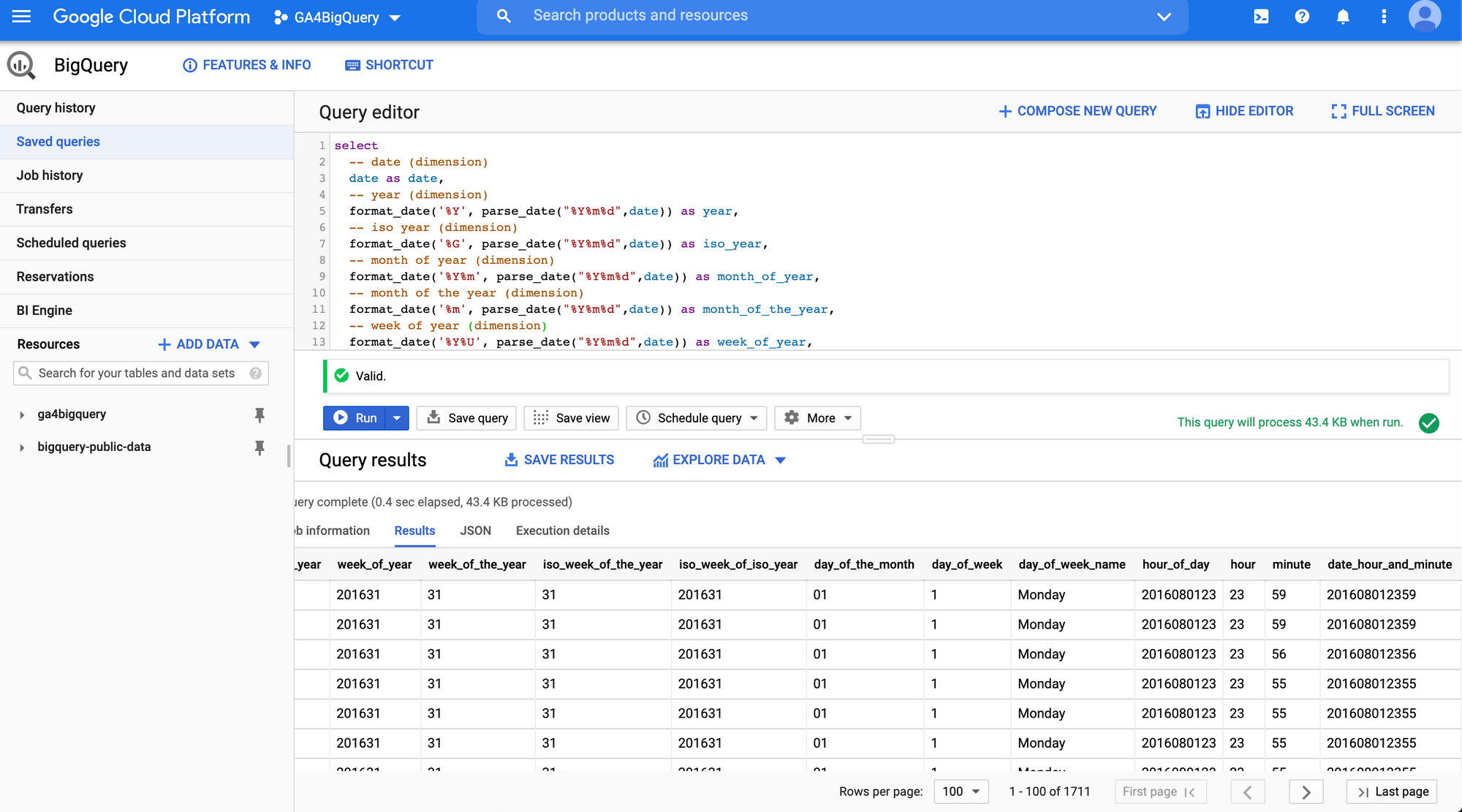
Task: Open the Schedule query dropdown
Action: click(697, 418)
